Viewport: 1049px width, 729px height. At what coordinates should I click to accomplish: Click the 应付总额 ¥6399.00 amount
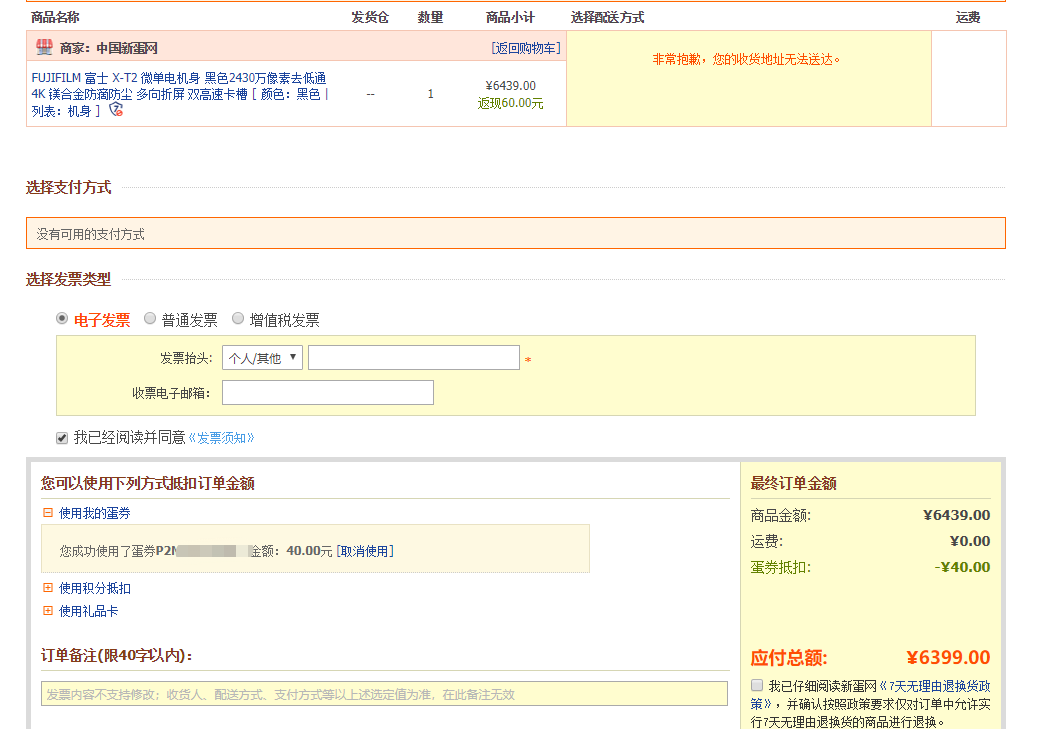948,657
